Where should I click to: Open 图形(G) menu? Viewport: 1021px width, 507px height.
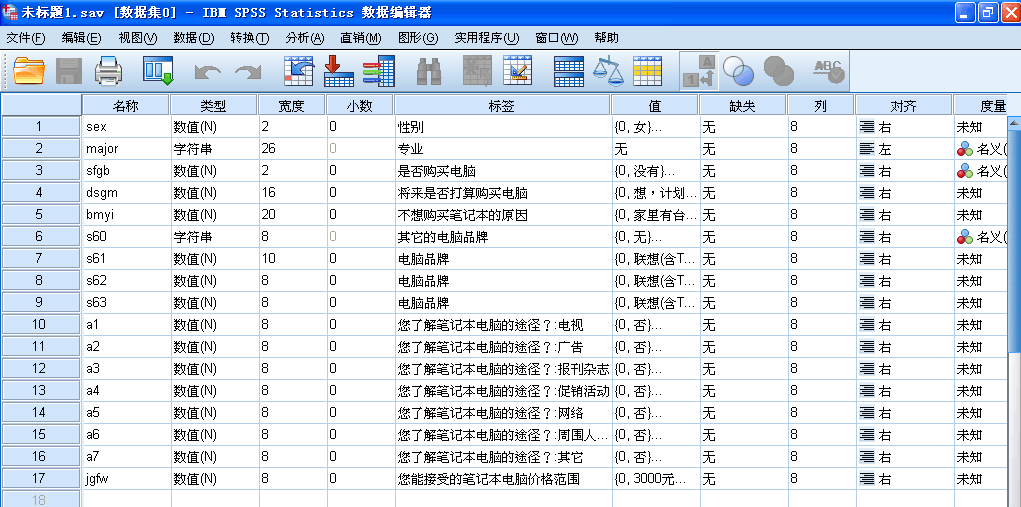(418, 38)
